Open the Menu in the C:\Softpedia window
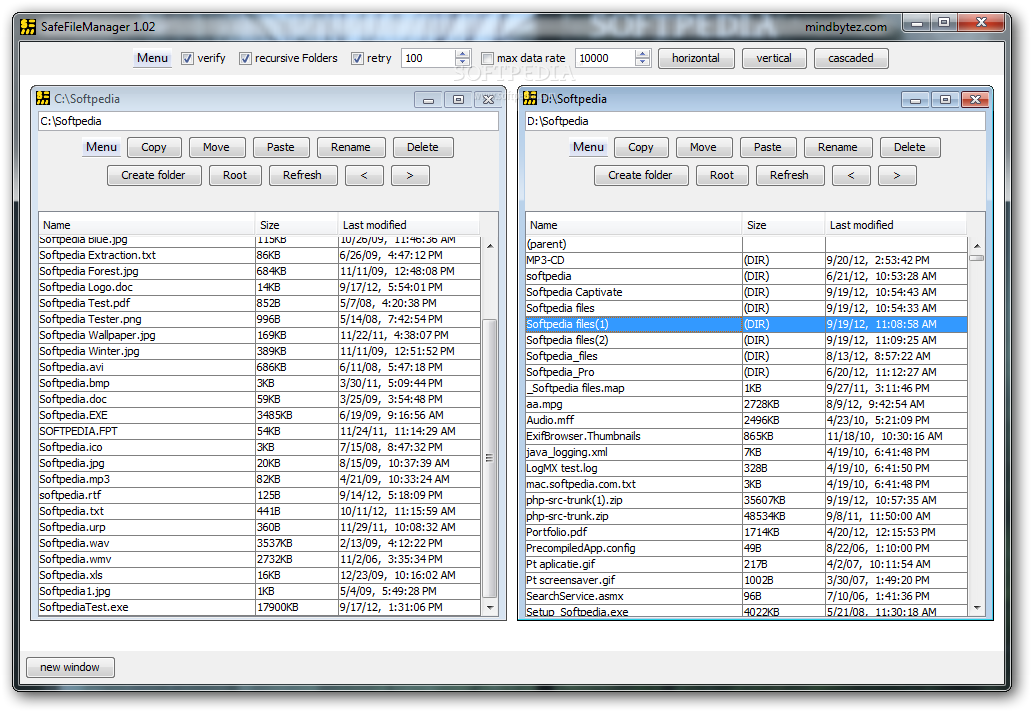Screen dimensions: 1032x712 tap(101, 147)
